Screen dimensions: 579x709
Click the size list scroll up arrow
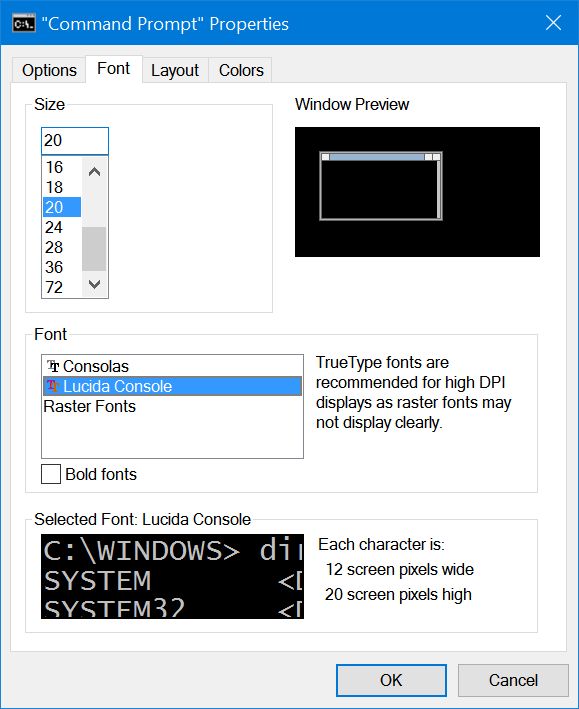94,171
